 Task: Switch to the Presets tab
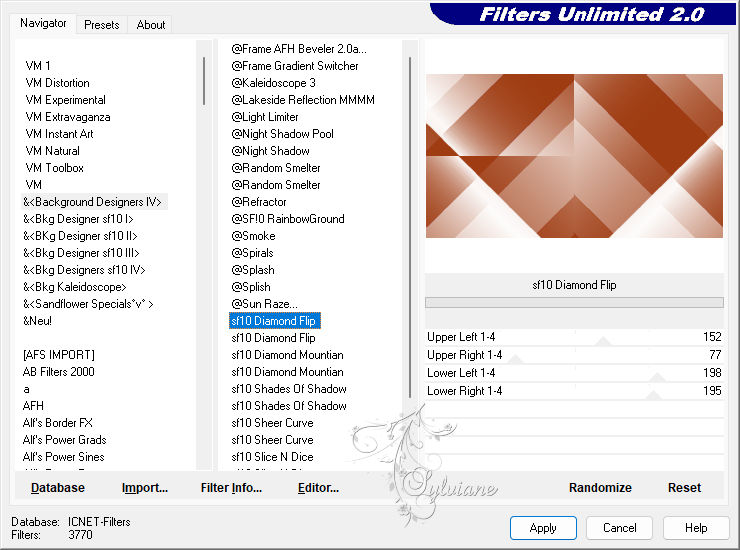pos(101,25)
